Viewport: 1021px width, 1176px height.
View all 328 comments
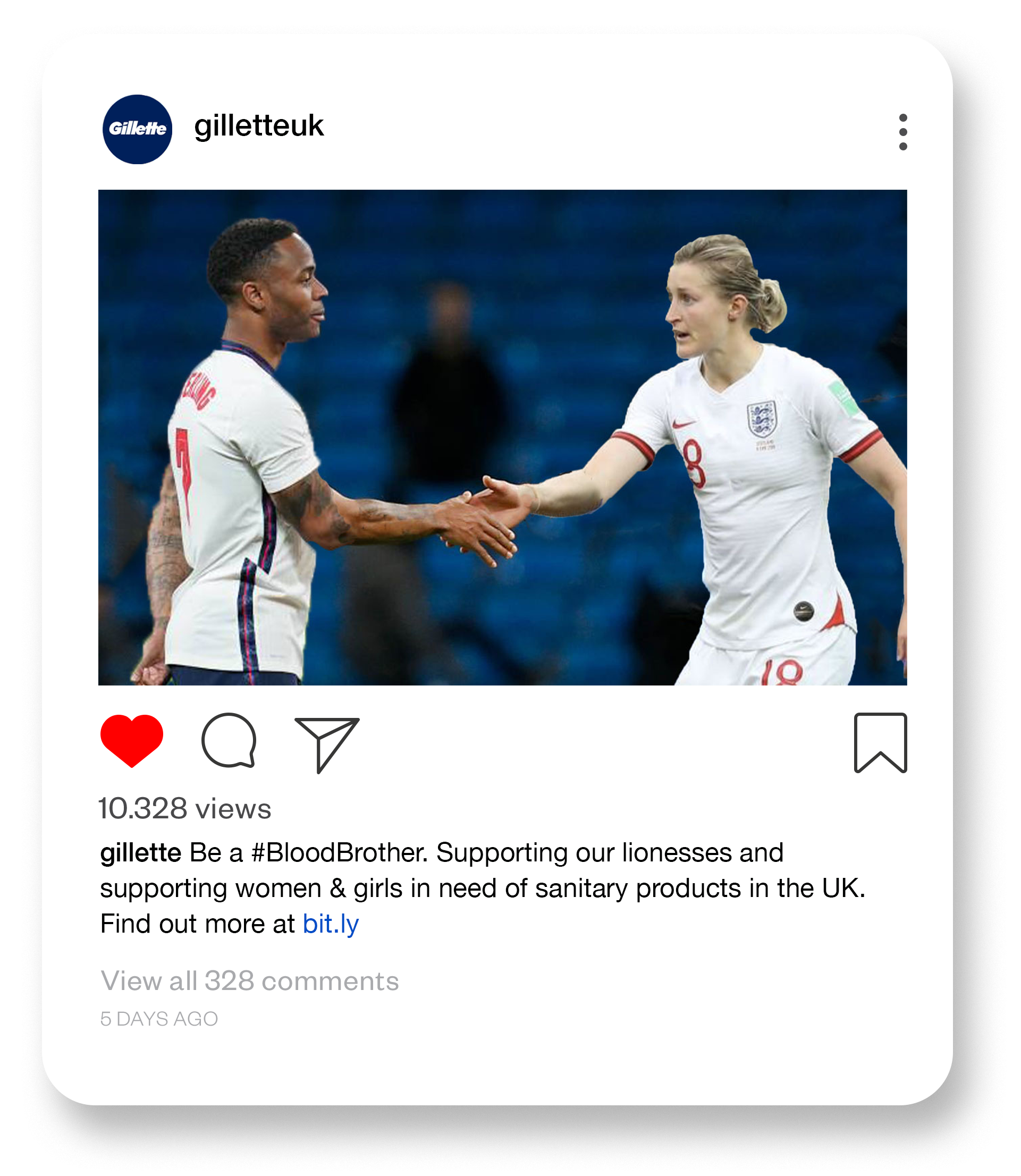coord(250,981)
